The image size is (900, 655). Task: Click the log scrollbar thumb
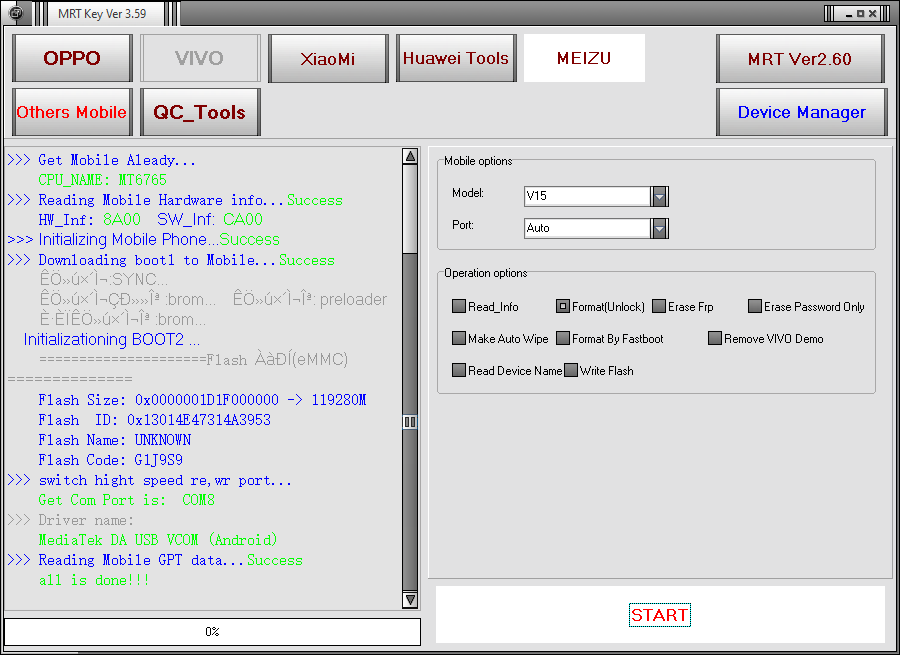tap(410, 422)
